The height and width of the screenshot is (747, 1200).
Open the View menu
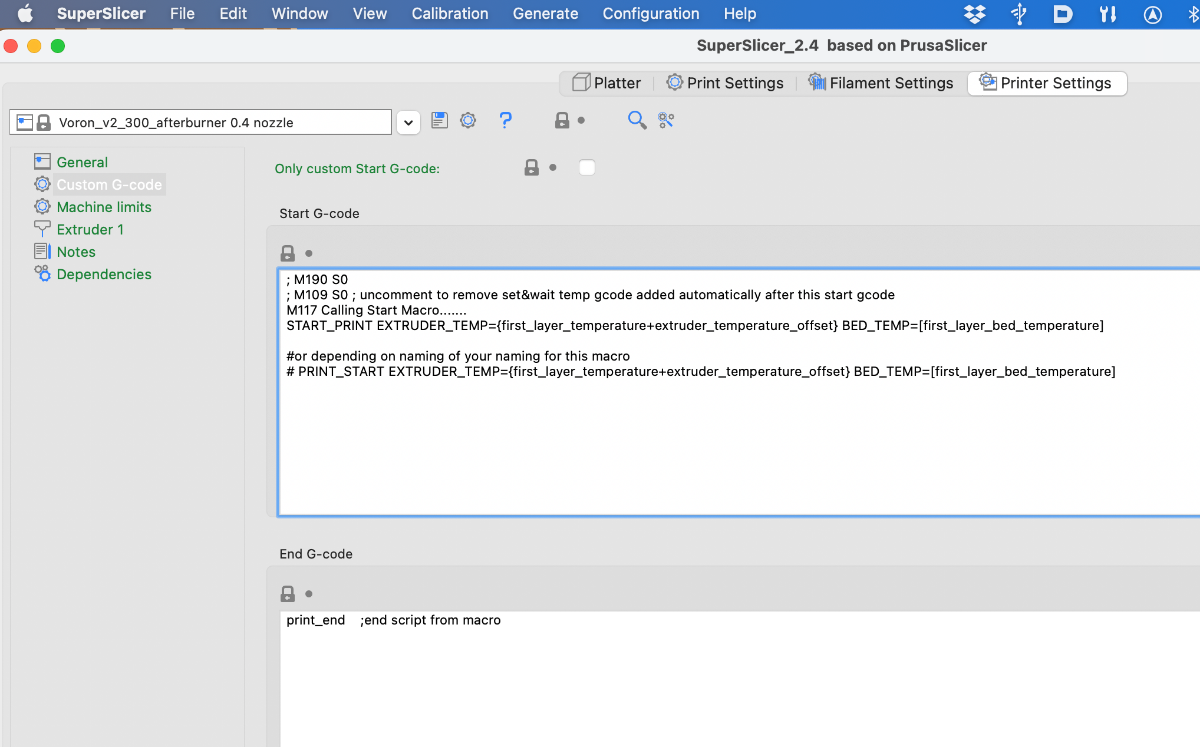tap(370, 14)
